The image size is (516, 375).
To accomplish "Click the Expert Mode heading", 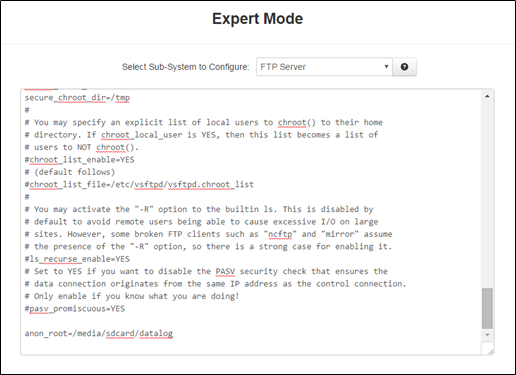I will [x=257, y=19].
